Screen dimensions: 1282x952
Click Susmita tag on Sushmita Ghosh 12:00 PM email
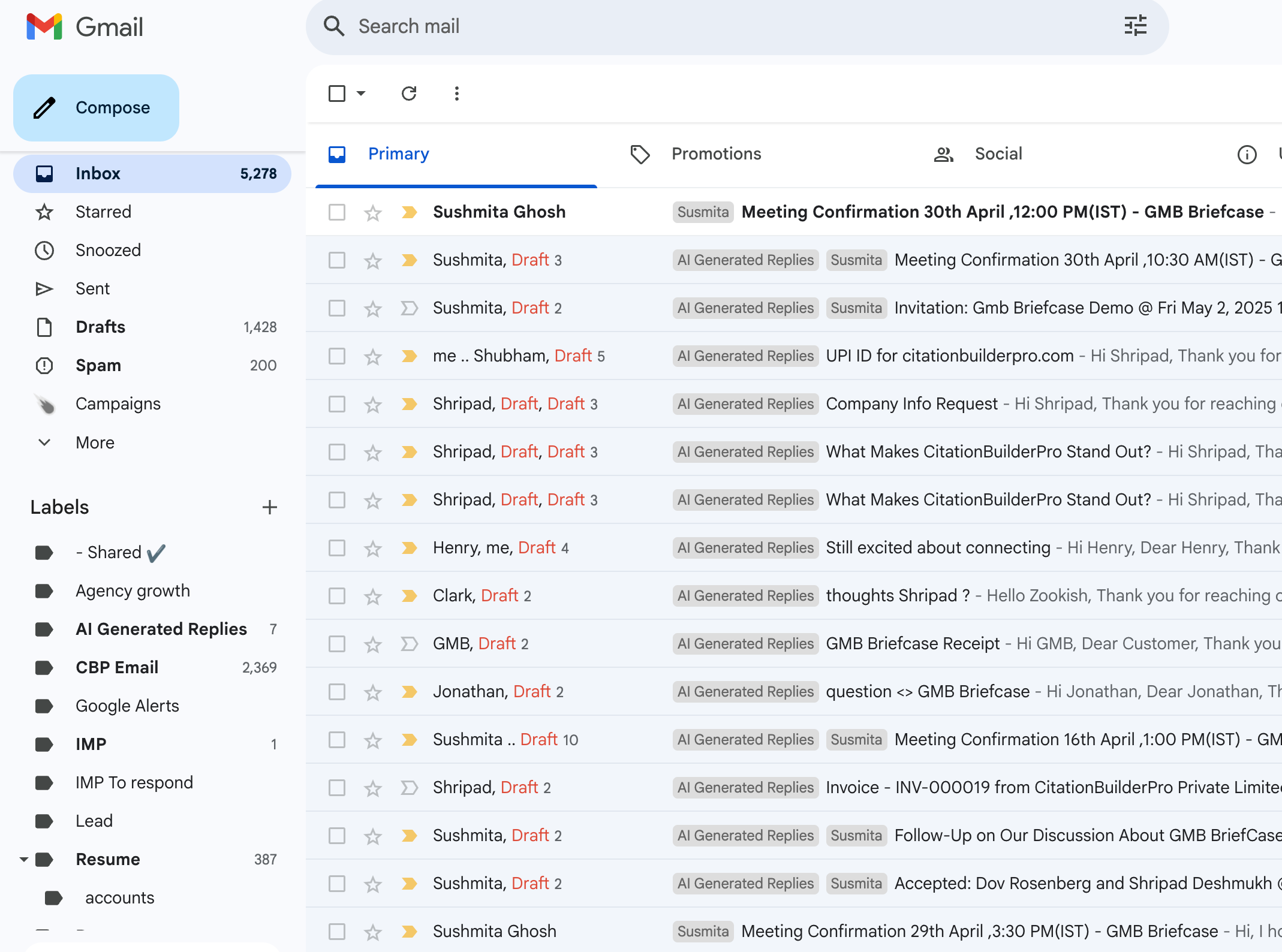click(x=703, y=212)
